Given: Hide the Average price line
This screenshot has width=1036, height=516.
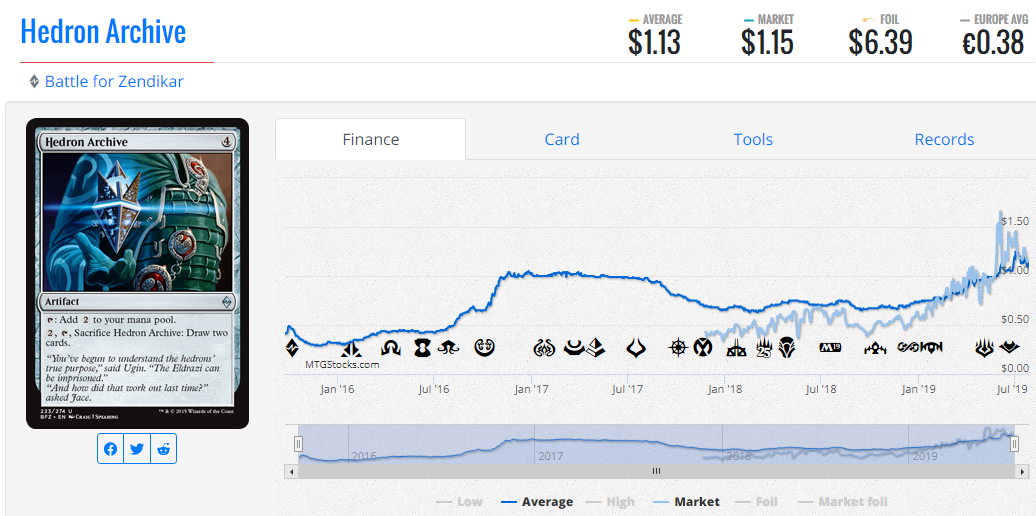Looking at the screenshot, I should tap(537, 501).
